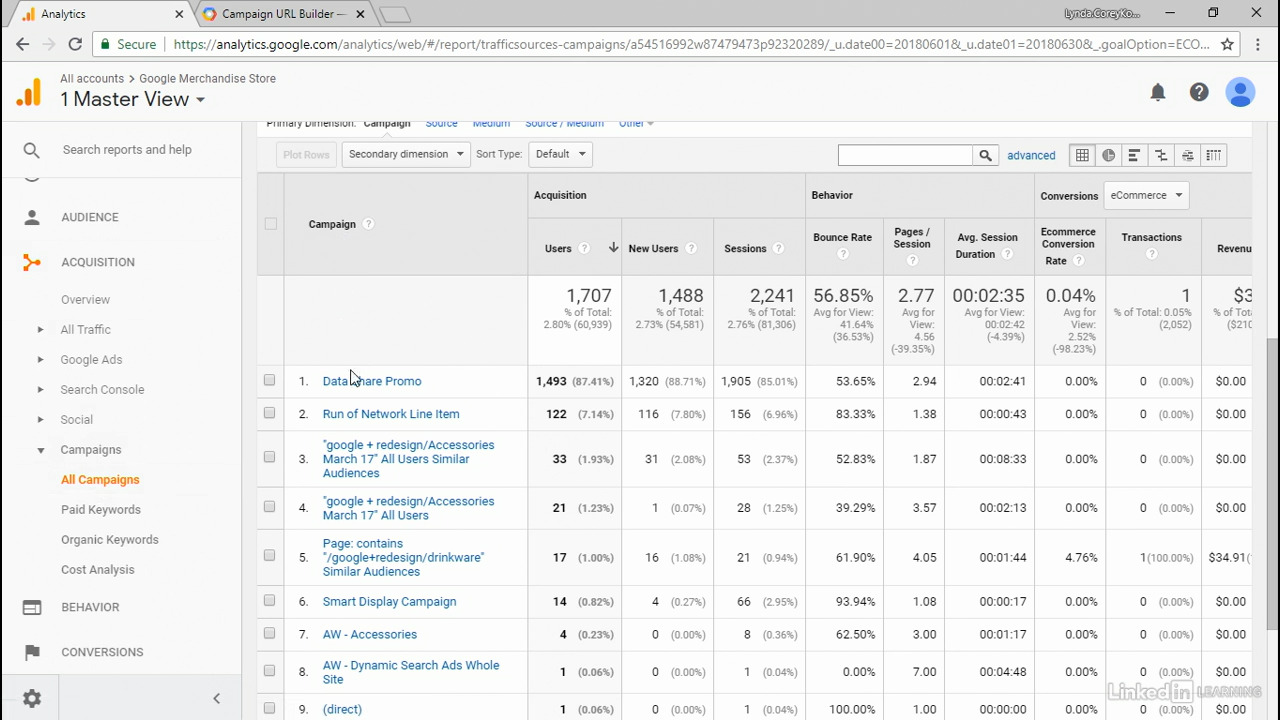Check the box for Run of Network Line Item
This screenshot has width=1280, height=720.
coord(269,412)
